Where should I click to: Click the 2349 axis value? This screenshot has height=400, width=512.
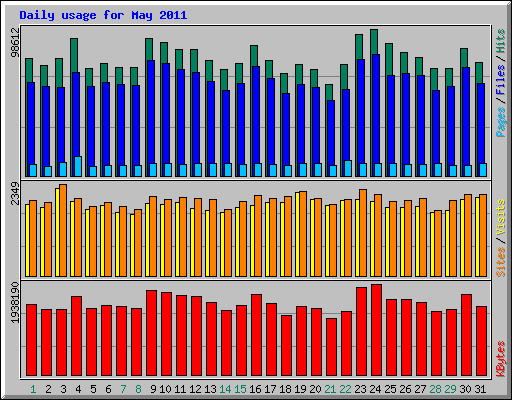point(15,194)
